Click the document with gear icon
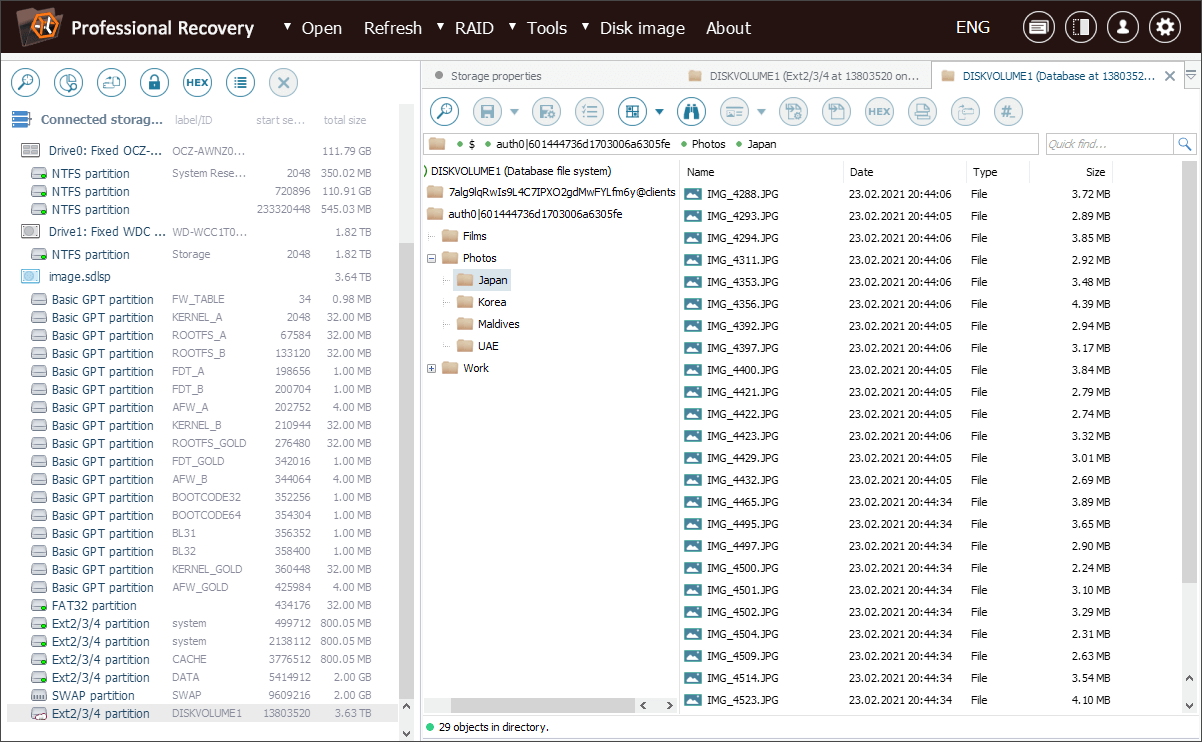The image size is (1202, 742). (793, 111)
